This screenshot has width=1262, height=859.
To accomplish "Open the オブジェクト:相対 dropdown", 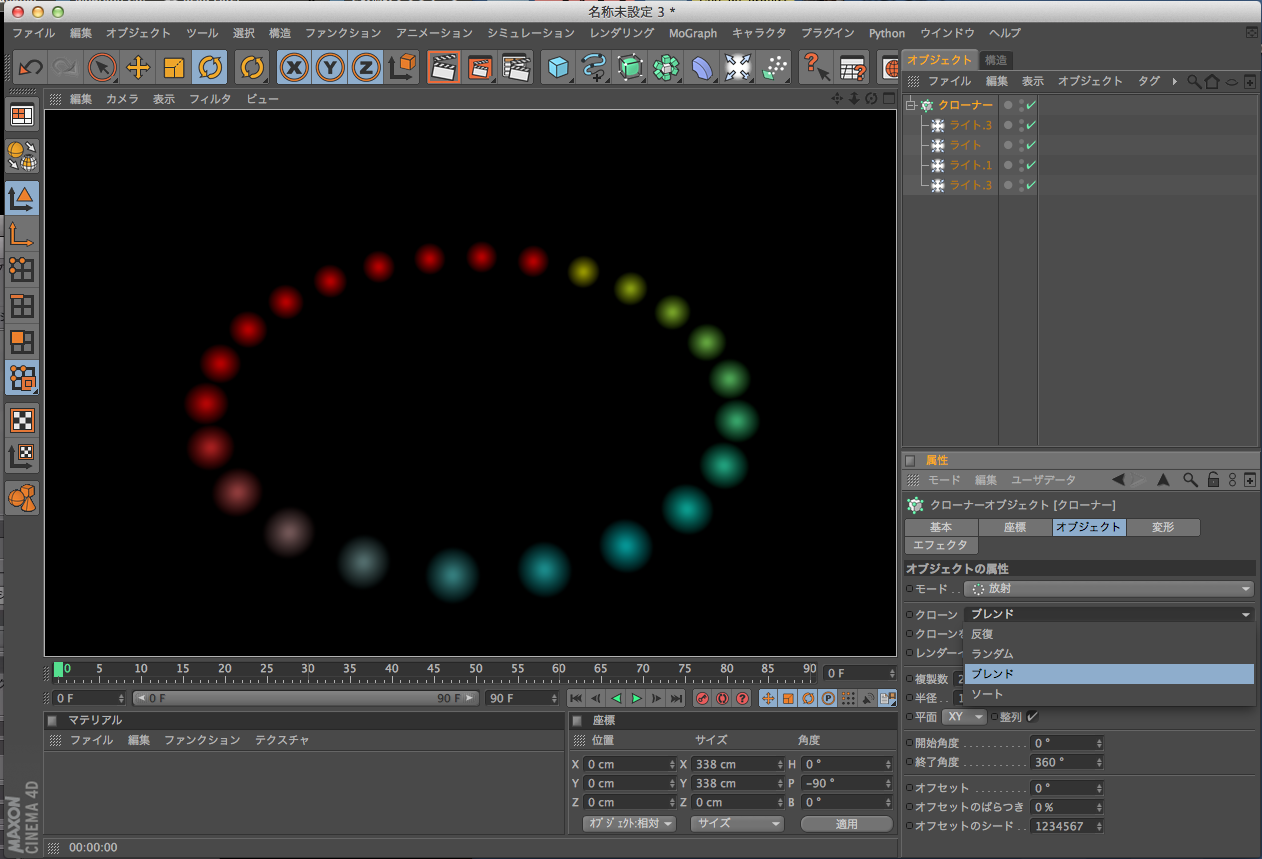I will coord(630,824).
